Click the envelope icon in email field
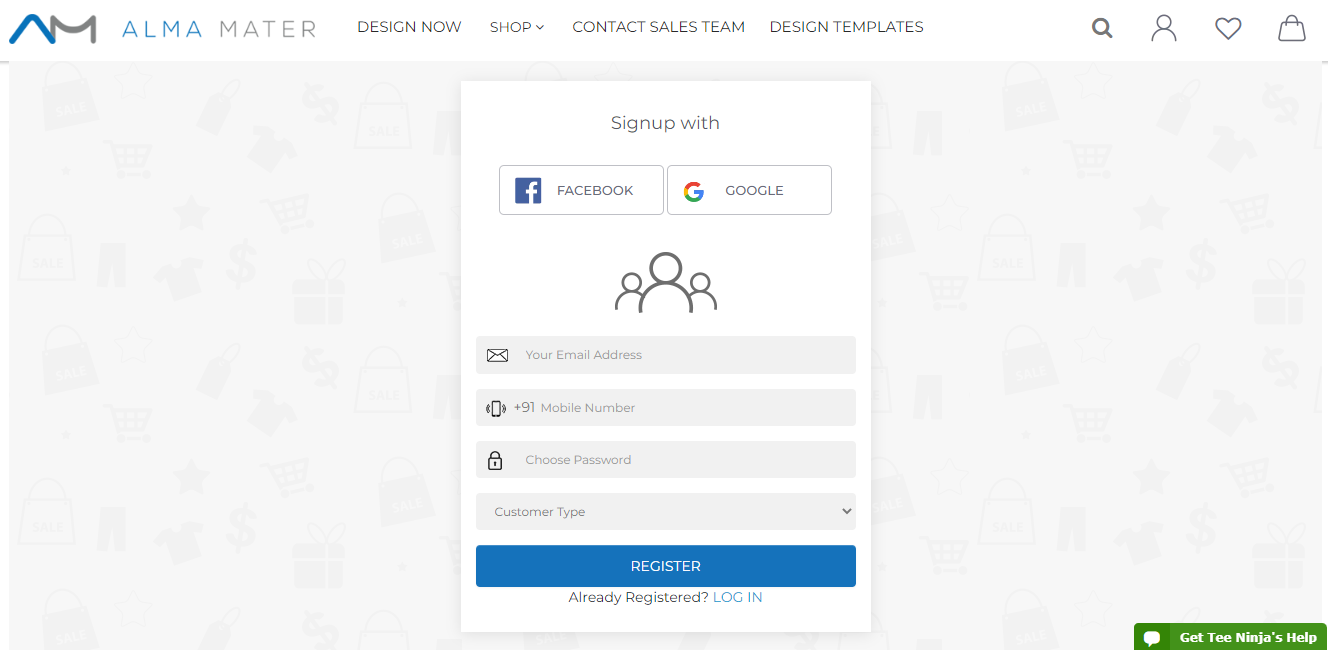Viewport: 1328px width, 650px height. click(x=497, y=355)
